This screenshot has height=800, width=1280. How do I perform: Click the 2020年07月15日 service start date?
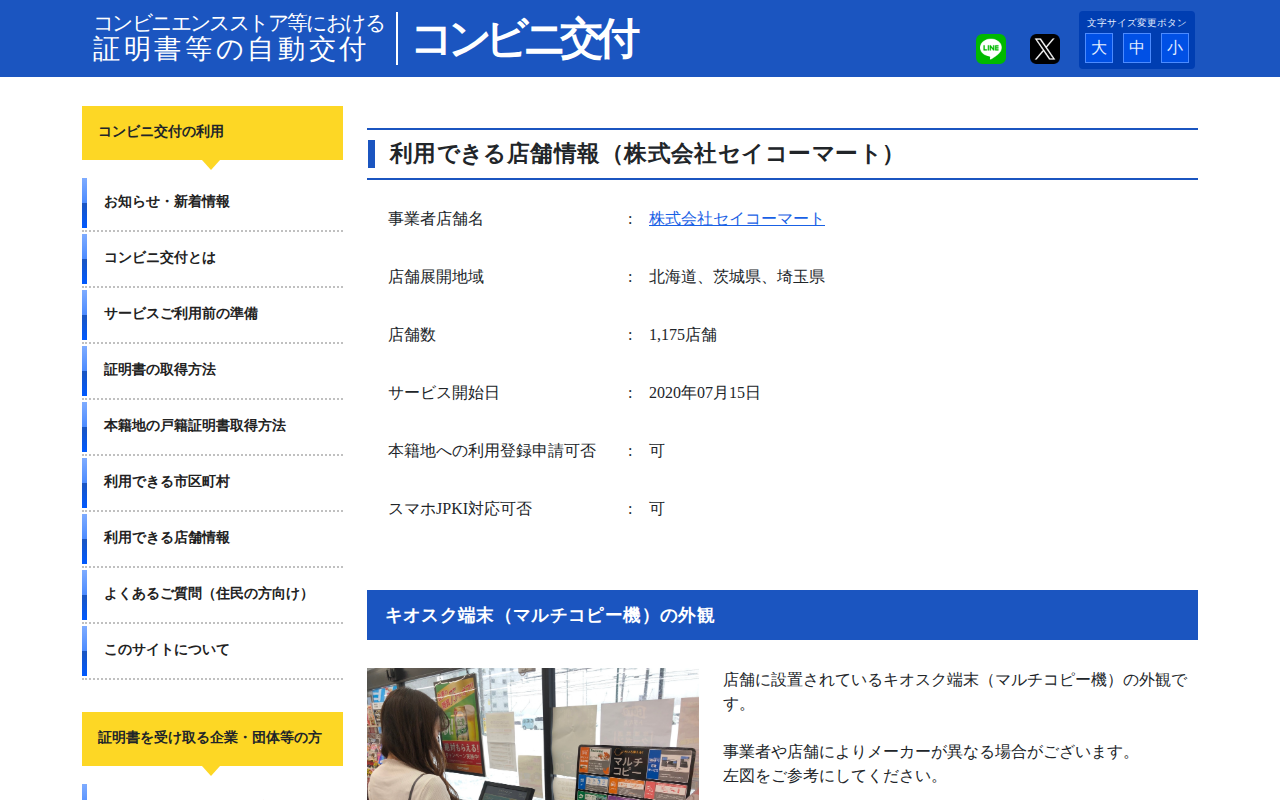[705, 393]
